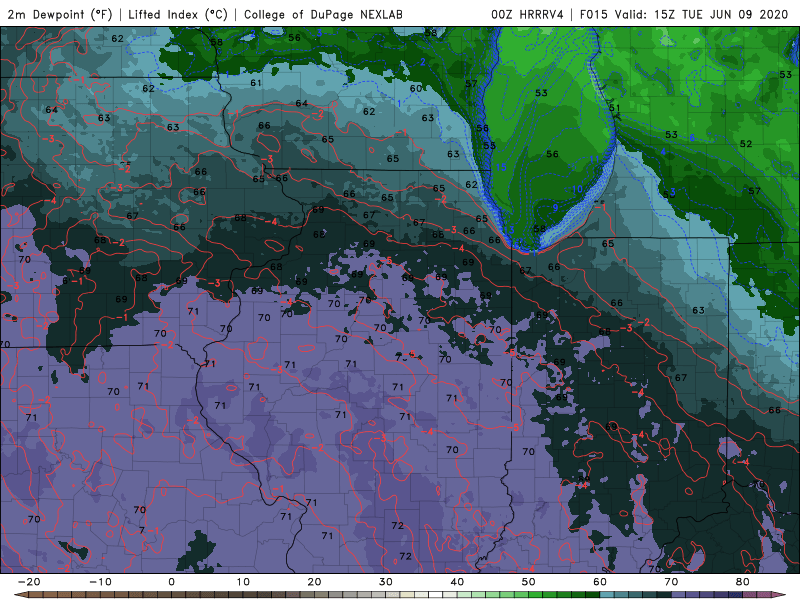This screenshot has height=600, width=800.
Task: Click the 55 dewpoint value on the map
Action: [x=489, y=145]
